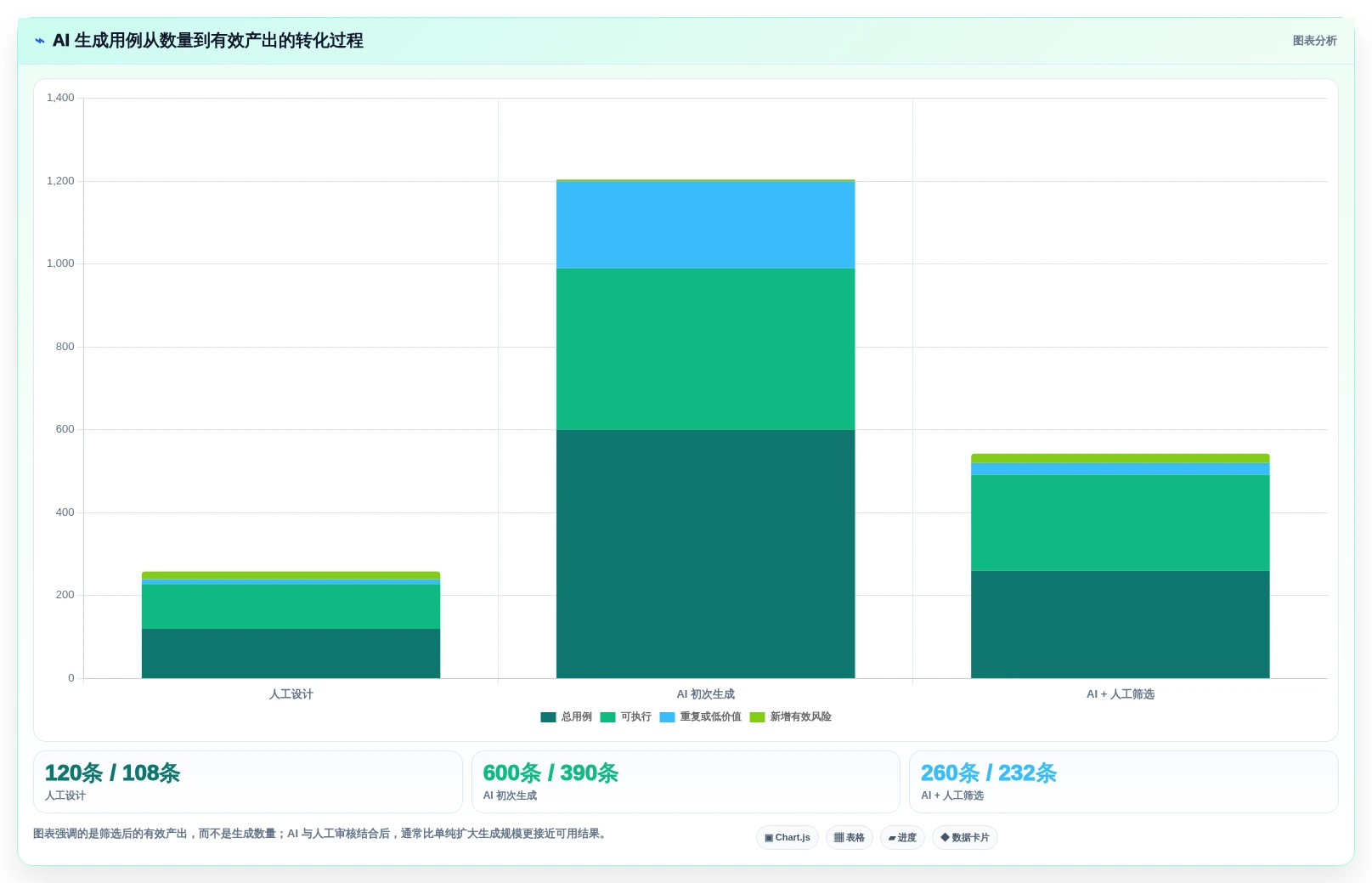Click the 600 y-axis value
1372x883 pixels.
click(x=65, y=429)
